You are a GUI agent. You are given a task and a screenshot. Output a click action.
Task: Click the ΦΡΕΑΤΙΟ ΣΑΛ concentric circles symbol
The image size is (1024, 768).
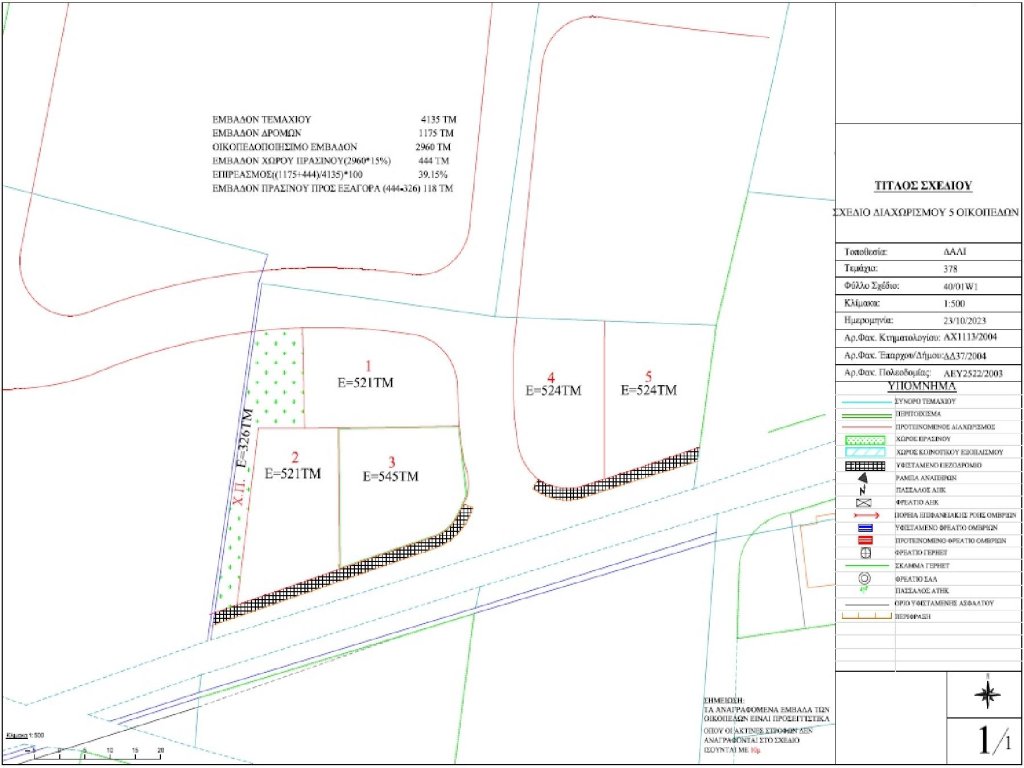(863, 578)
